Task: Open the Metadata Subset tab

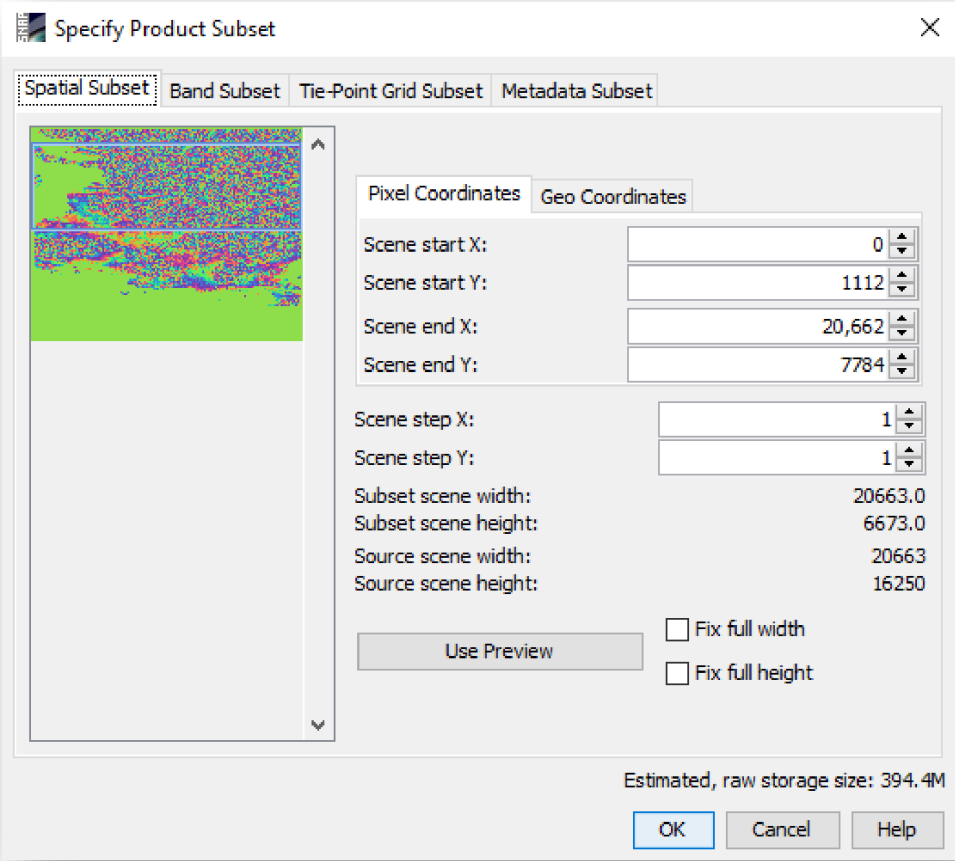Action: [576, 91]
